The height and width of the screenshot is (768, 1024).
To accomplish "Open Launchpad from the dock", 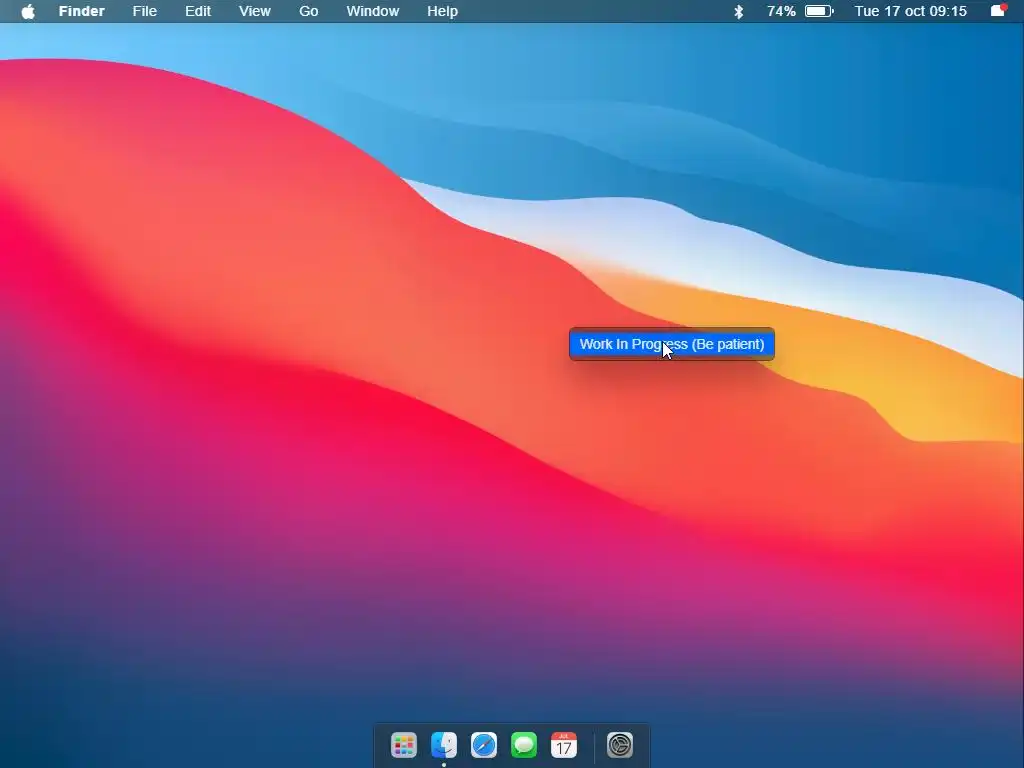I will click(x=404, y=745).
